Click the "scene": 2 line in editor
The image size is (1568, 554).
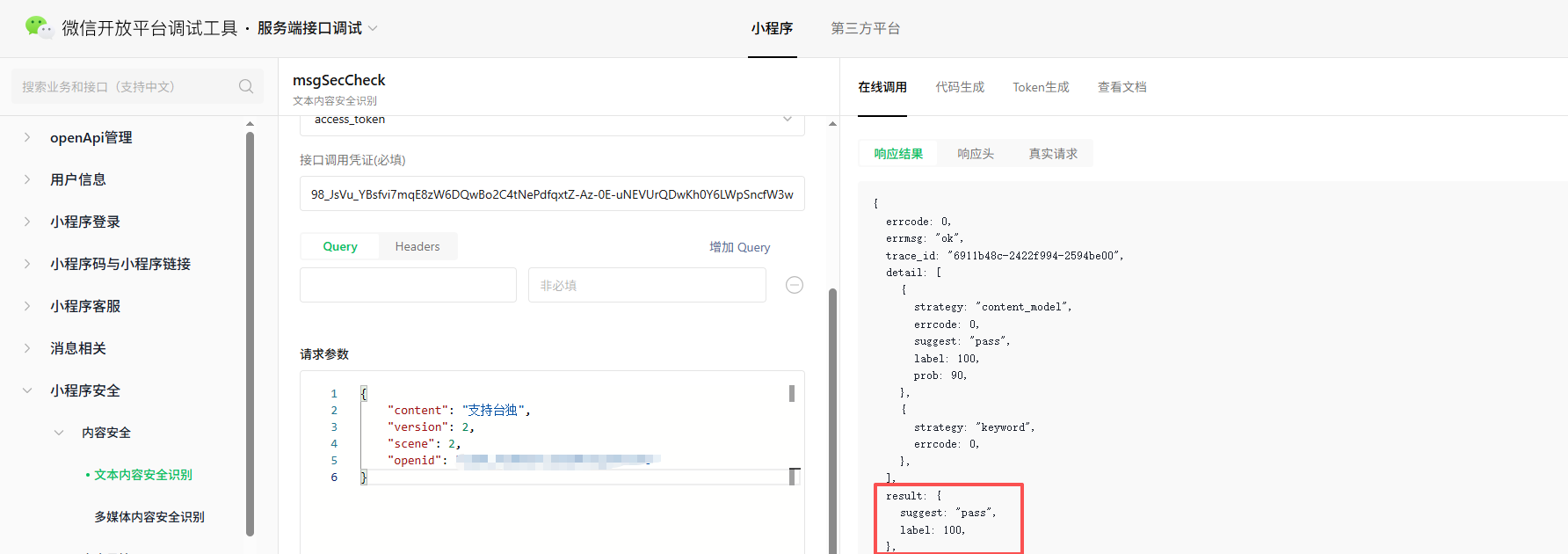point(424,443)
